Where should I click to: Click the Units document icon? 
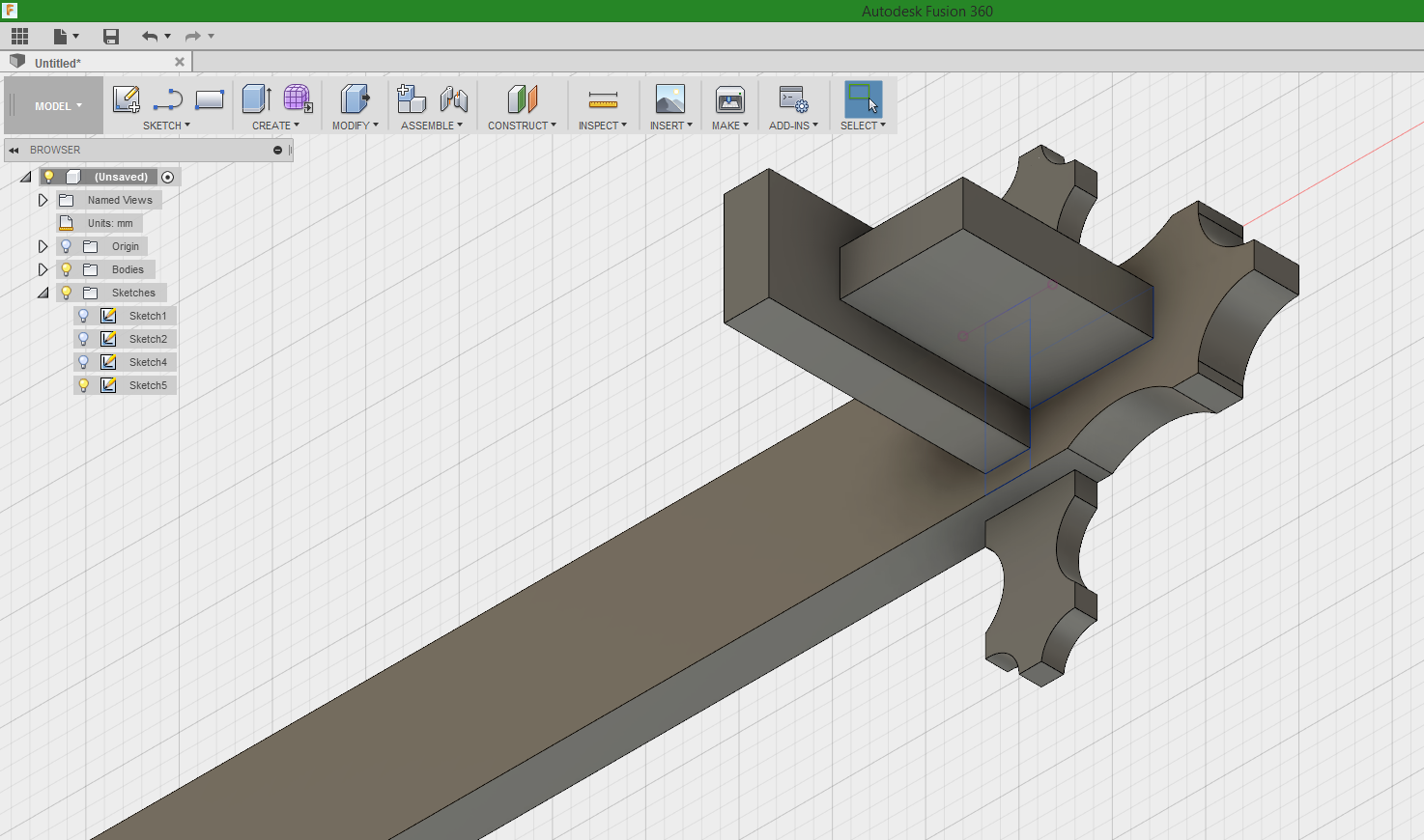pos(67,223)
